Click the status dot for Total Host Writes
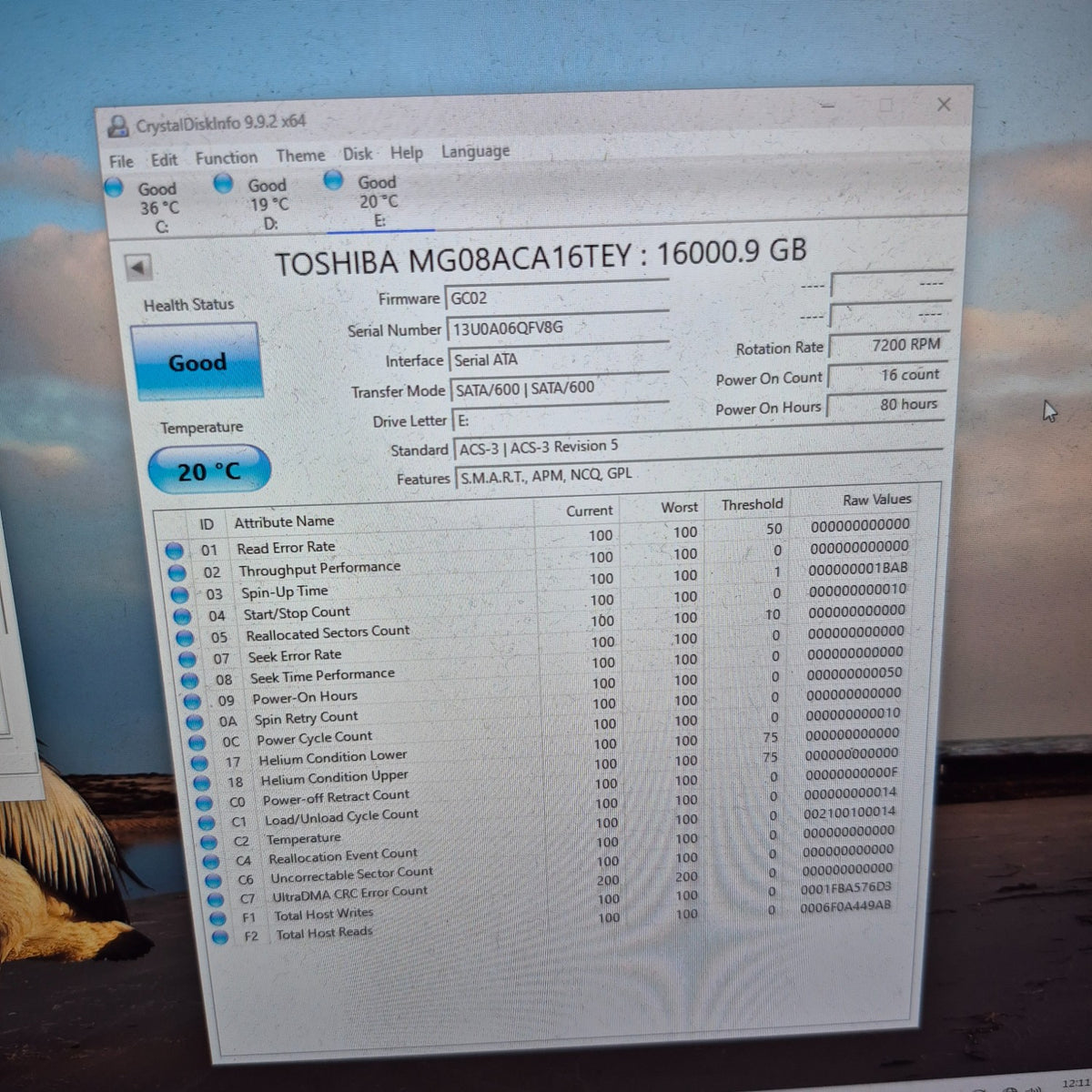 point(217,918)
